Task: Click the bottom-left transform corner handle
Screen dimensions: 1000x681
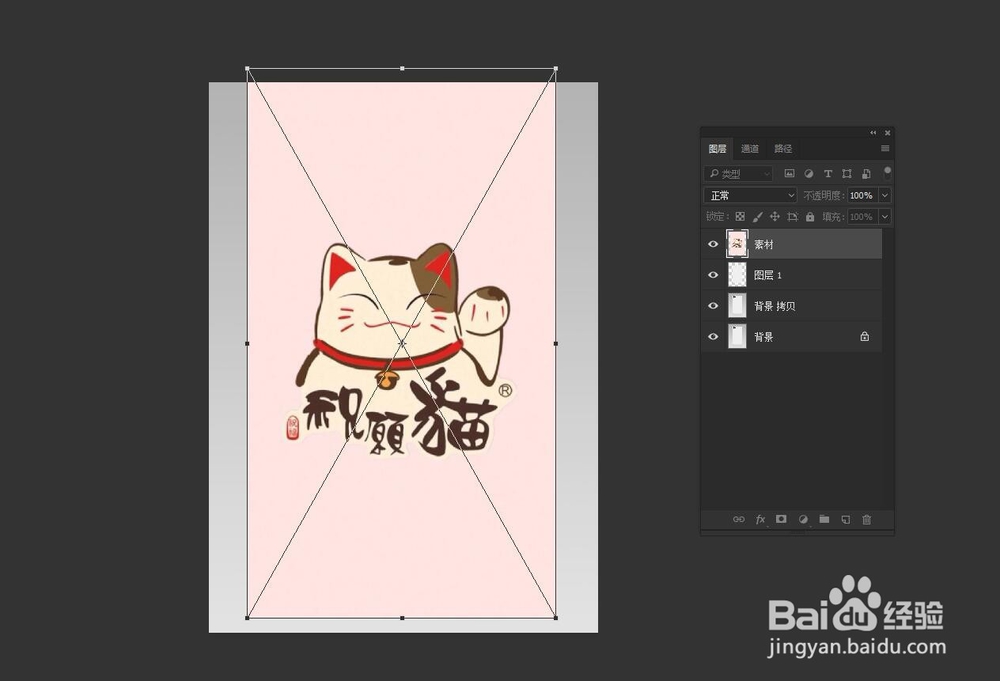Action: tap(247, 618)
